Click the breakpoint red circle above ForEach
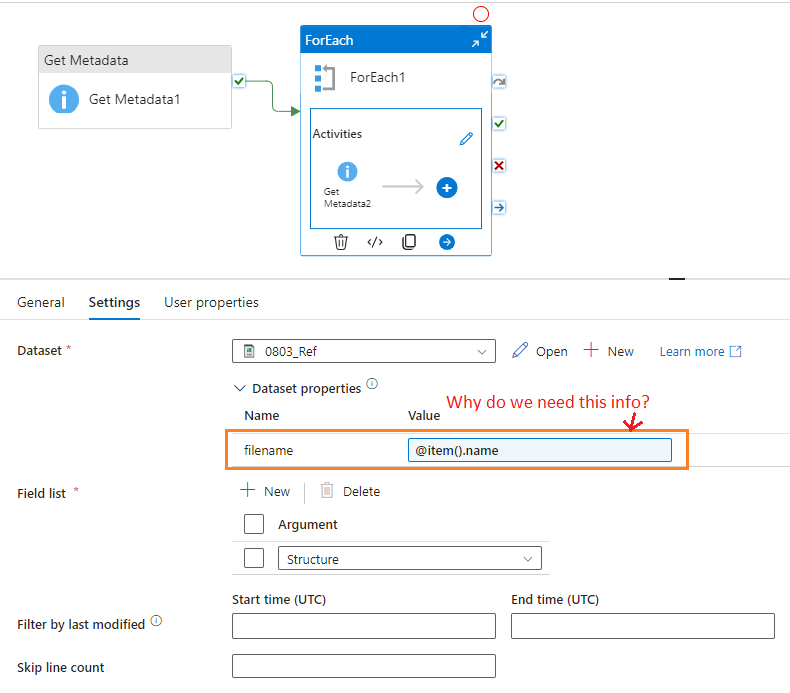 pyautogui.click(x=481, y=14)
